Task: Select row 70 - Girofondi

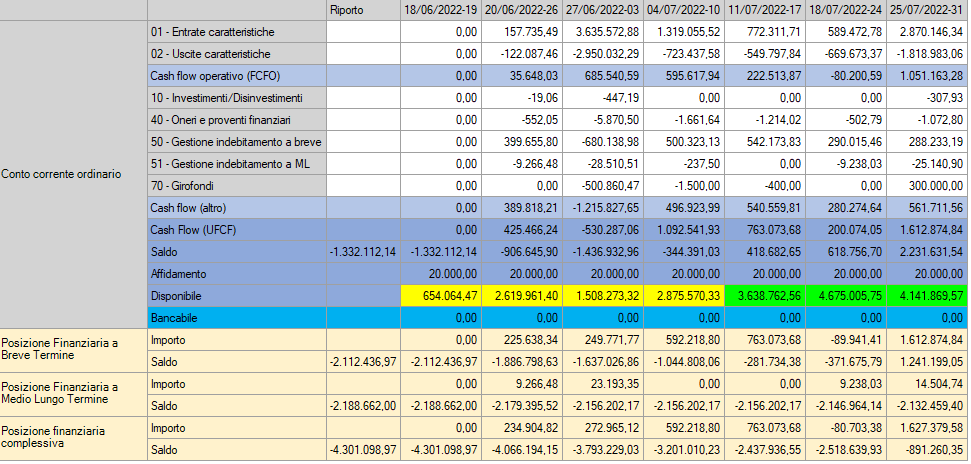Action: (x=237, y=186)
